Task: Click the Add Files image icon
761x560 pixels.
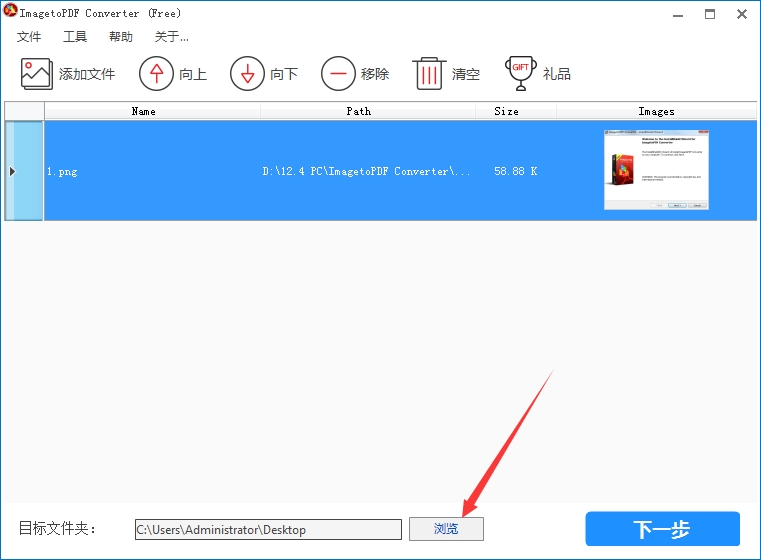Action: point(36,74)
